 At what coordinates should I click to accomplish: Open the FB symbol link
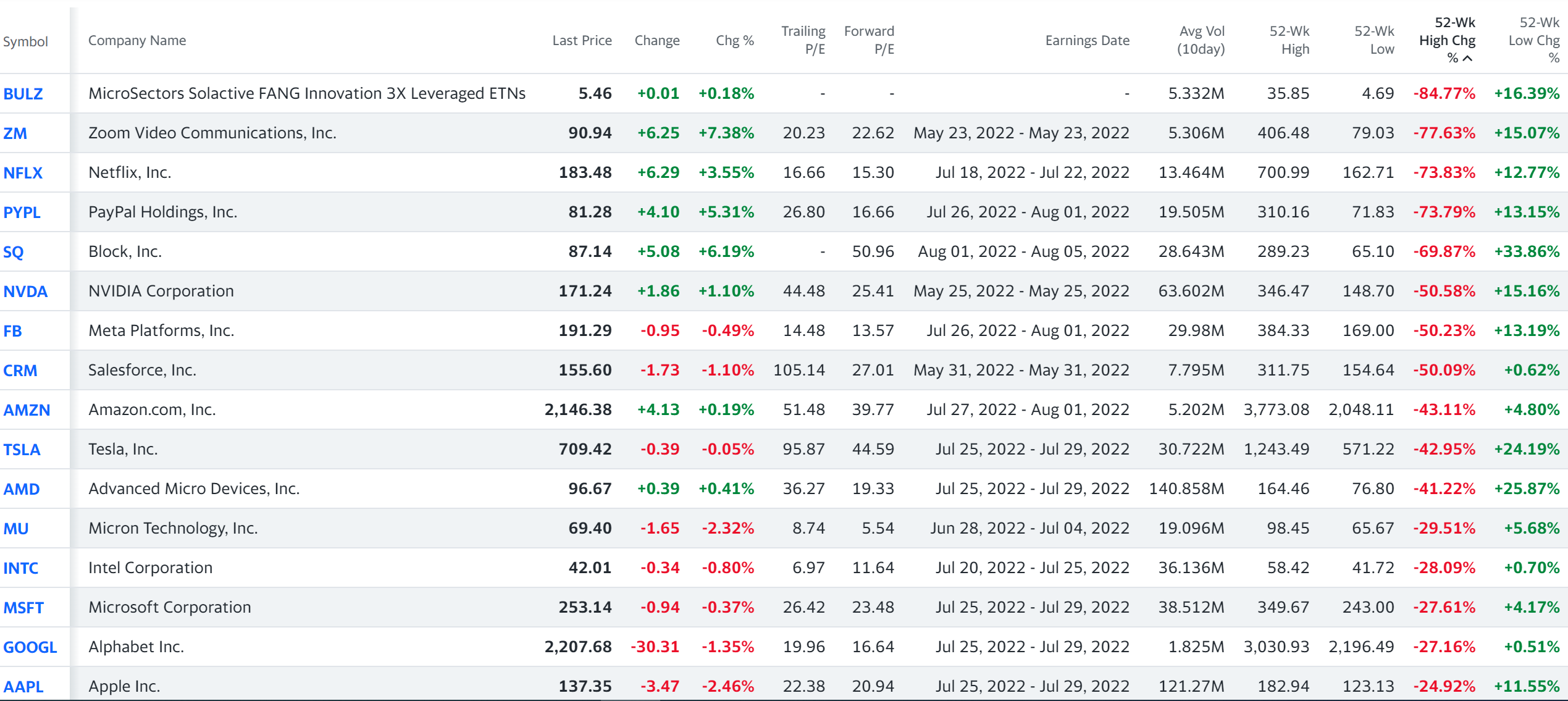coord(12,331)
